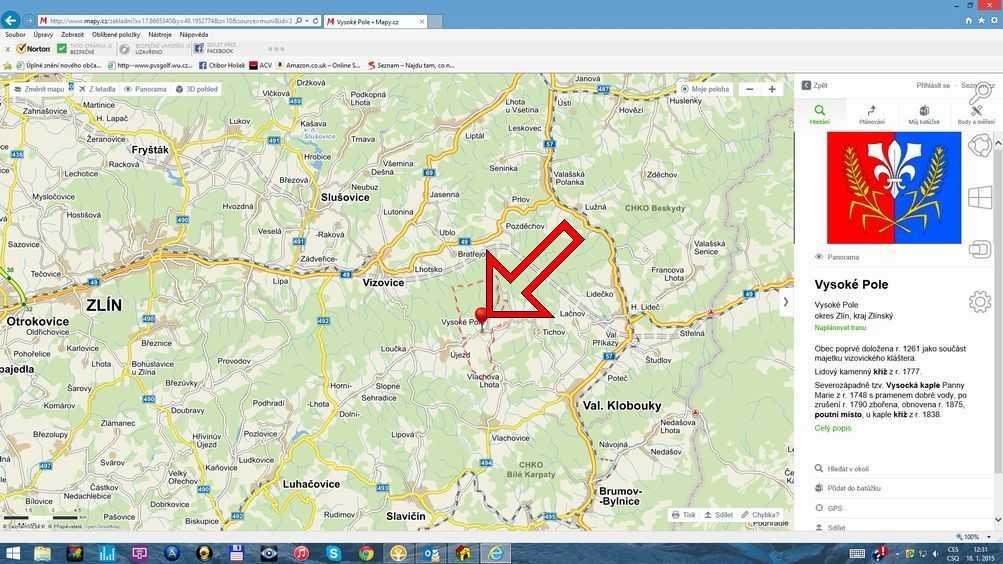Click the Naplánovat trasu link
Viewport: 1003px width, 564px height.
pos(840,327)
